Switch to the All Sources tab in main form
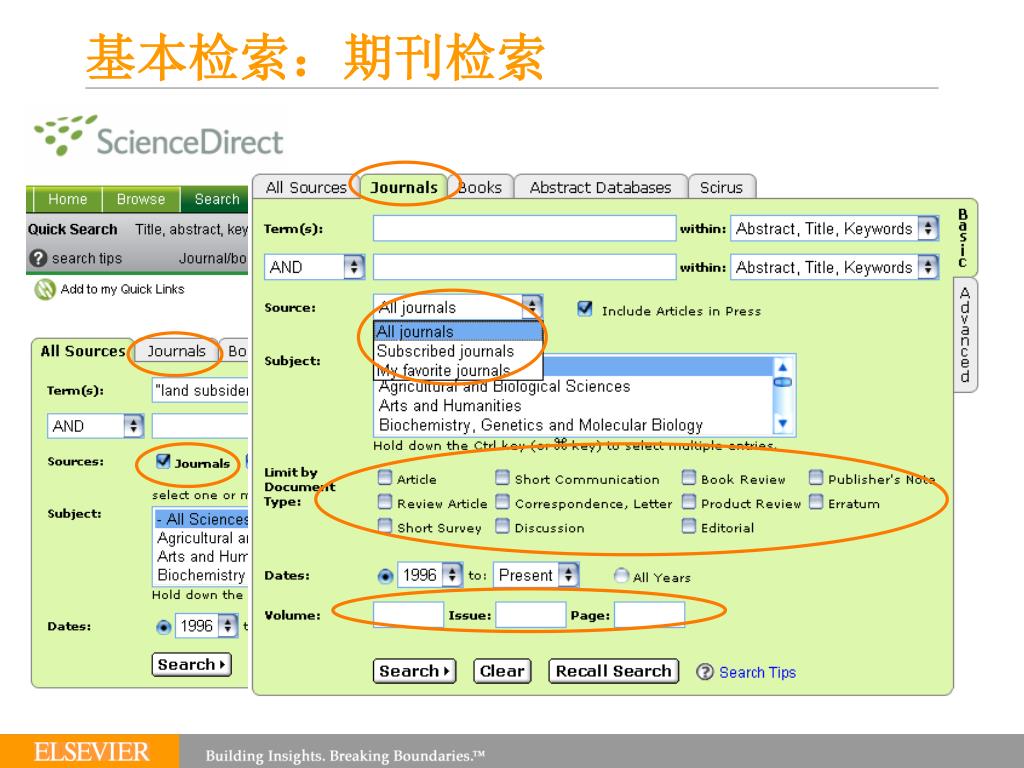Viewport: 1024px width, 768px height. (306, 187)
